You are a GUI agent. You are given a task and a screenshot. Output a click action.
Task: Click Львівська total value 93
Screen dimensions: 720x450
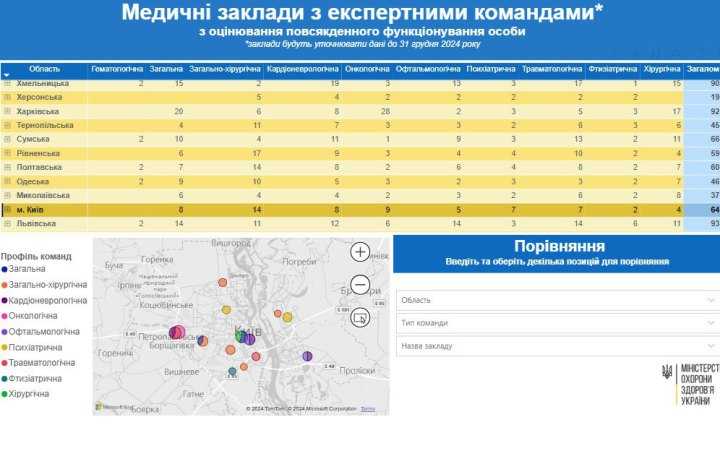pos(714,224)
